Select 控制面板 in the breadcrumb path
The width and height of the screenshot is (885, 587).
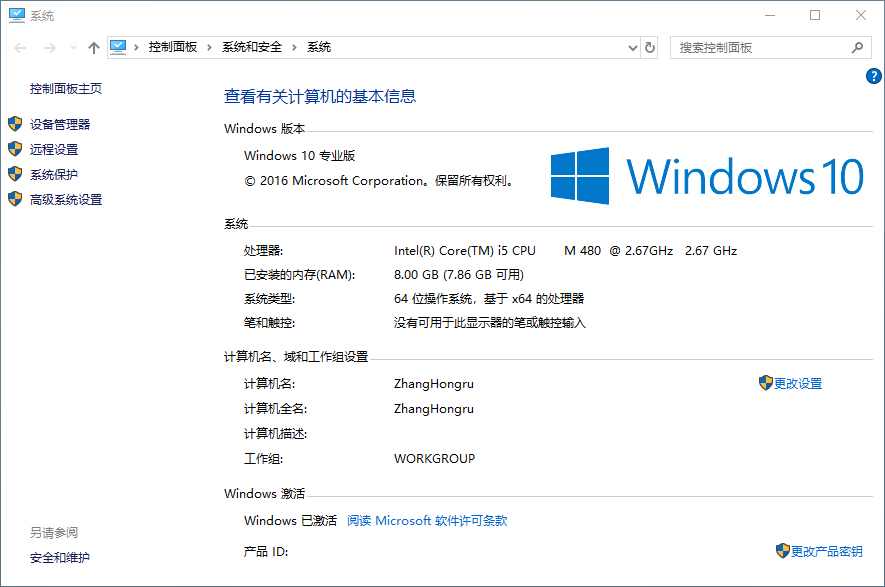[172, 47]
